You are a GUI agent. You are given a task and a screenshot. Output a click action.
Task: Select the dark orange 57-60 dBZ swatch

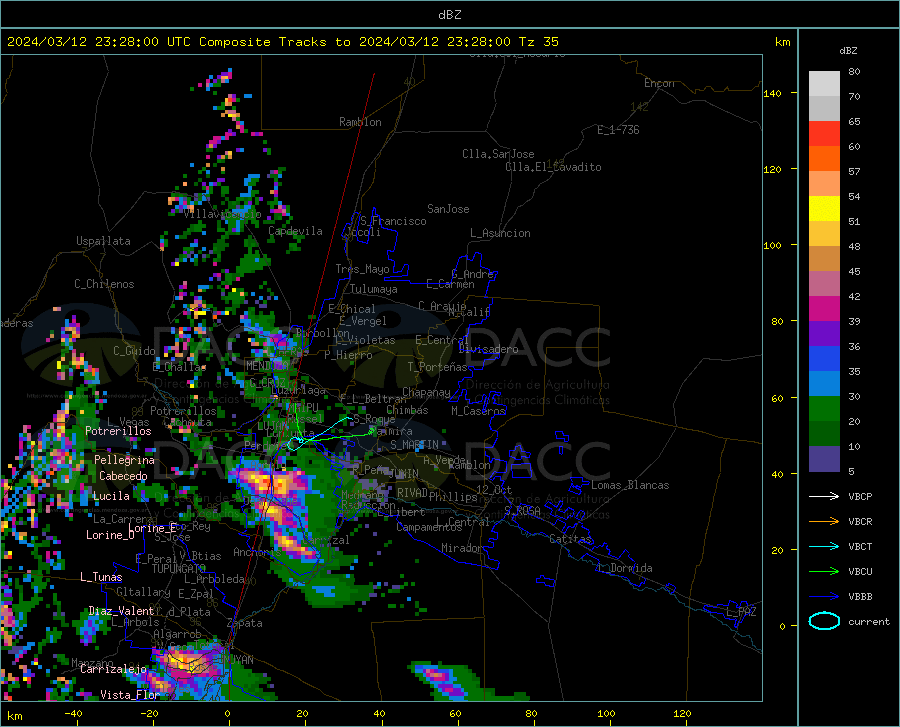(824, 159)
